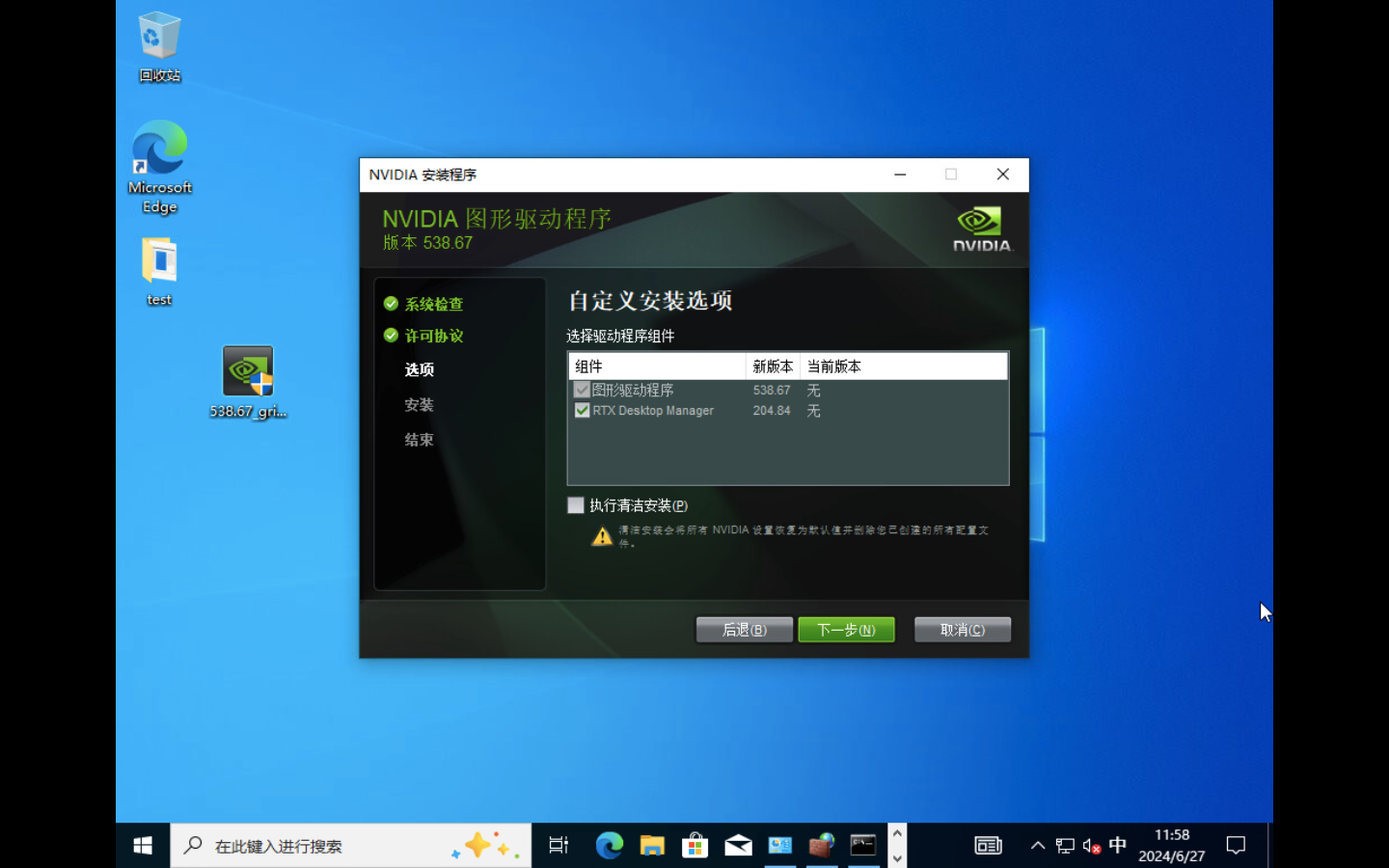Open File Explorer from taskbar

pyautogui.click(x=652, y=846)
